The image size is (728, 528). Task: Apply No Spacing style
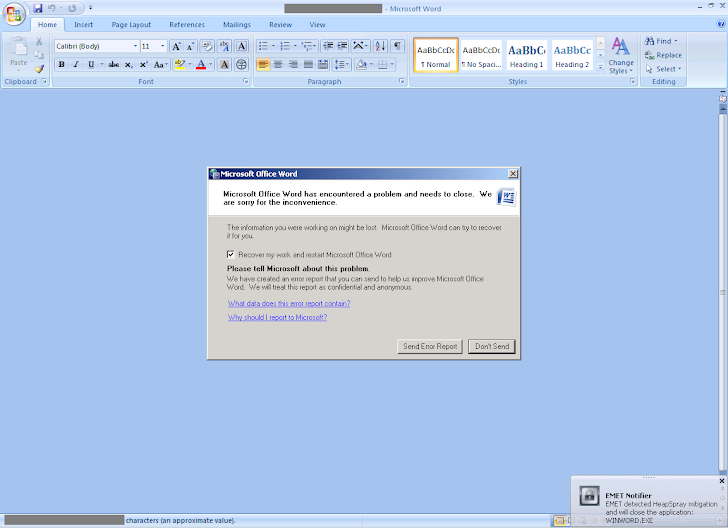click(481, 55)
